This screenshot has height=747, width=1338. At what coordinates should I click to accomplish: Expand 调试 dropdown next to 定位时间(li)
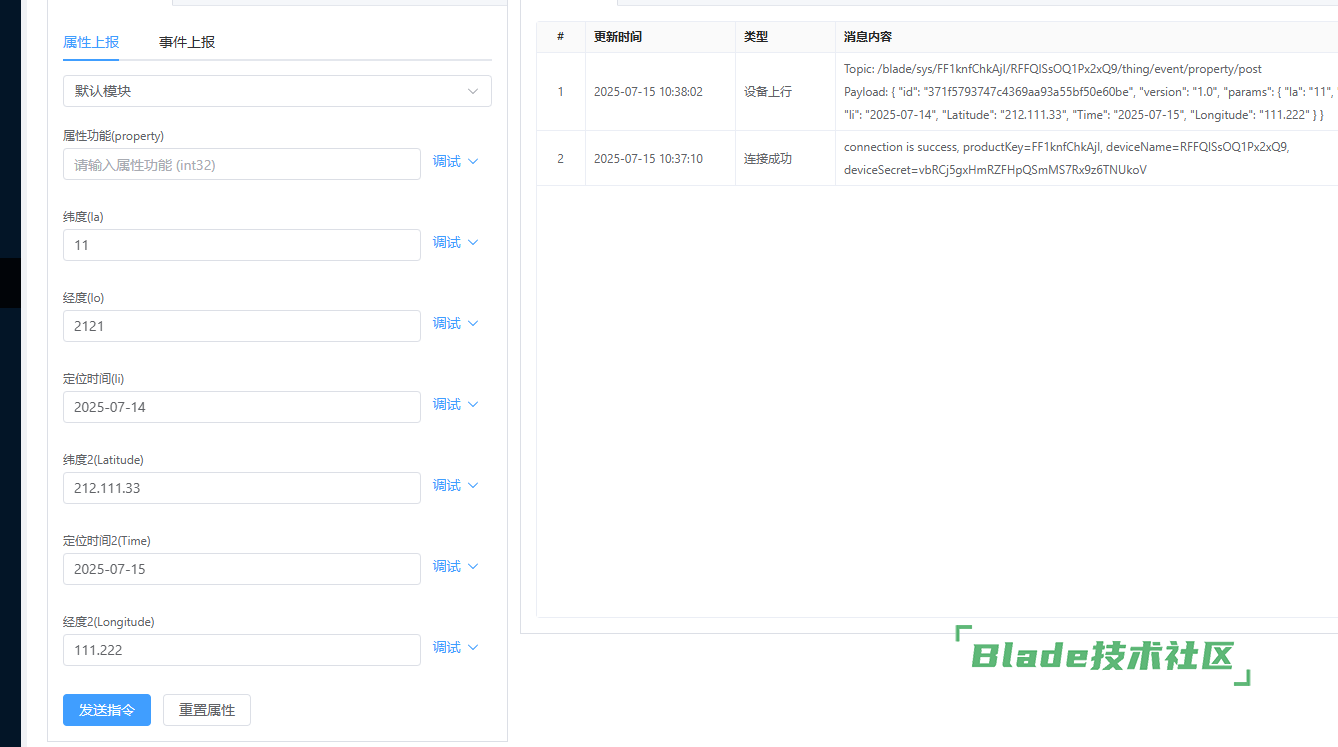pyautogui.click(x=456, y=405)
